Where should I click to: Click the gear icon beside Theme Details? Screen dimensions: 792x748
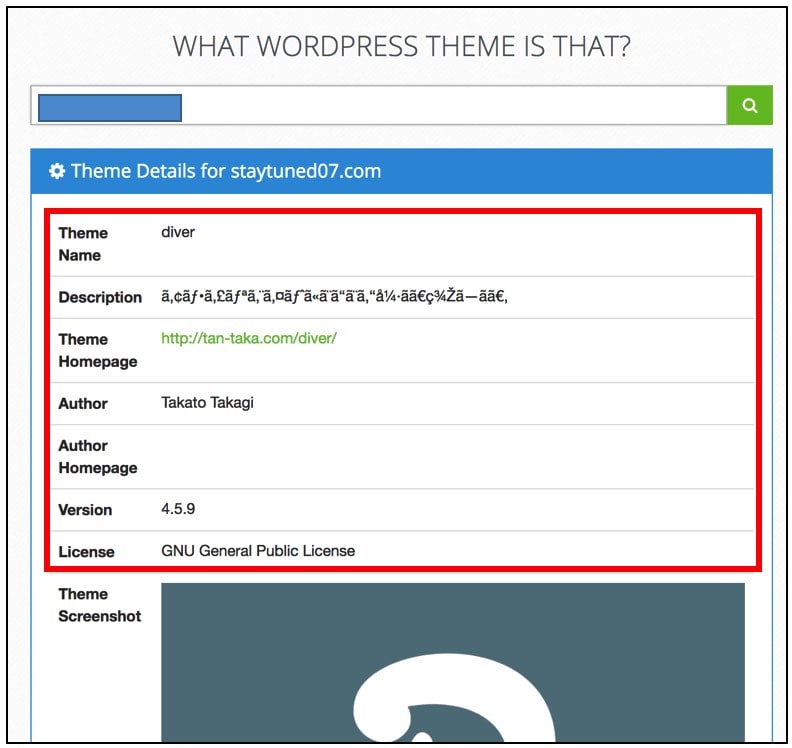tap(57, 171)
